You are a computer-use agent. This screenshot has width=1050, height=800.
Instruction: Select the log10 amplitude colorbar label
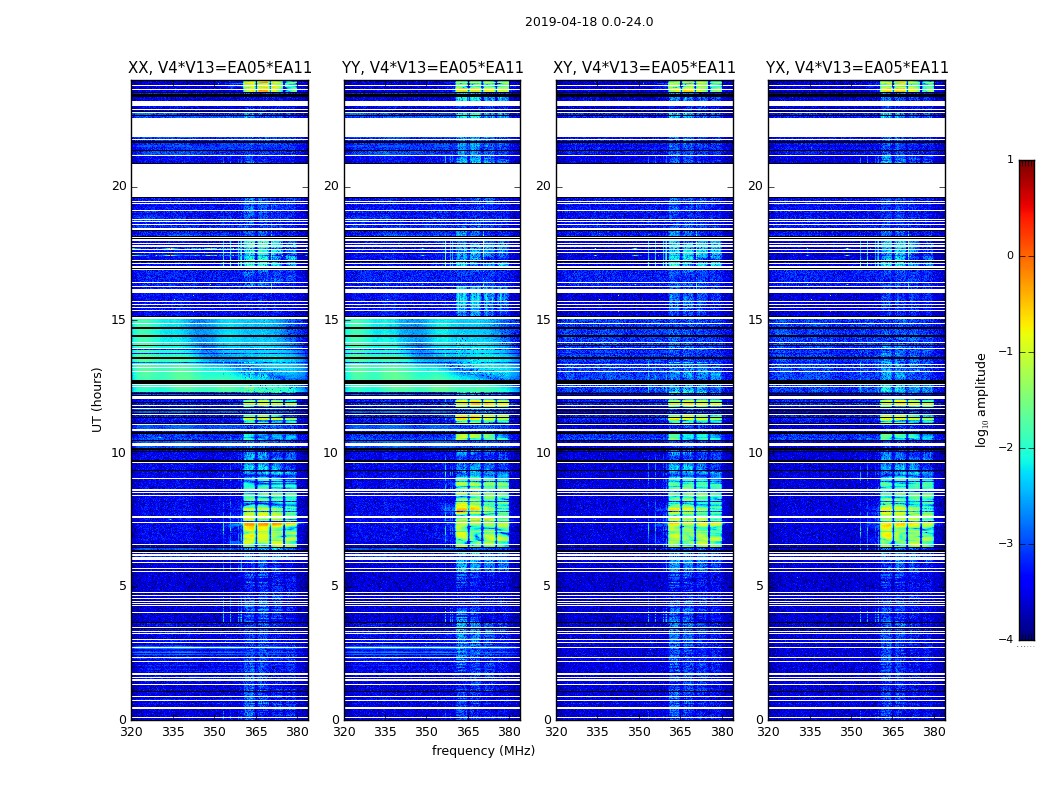982,399
